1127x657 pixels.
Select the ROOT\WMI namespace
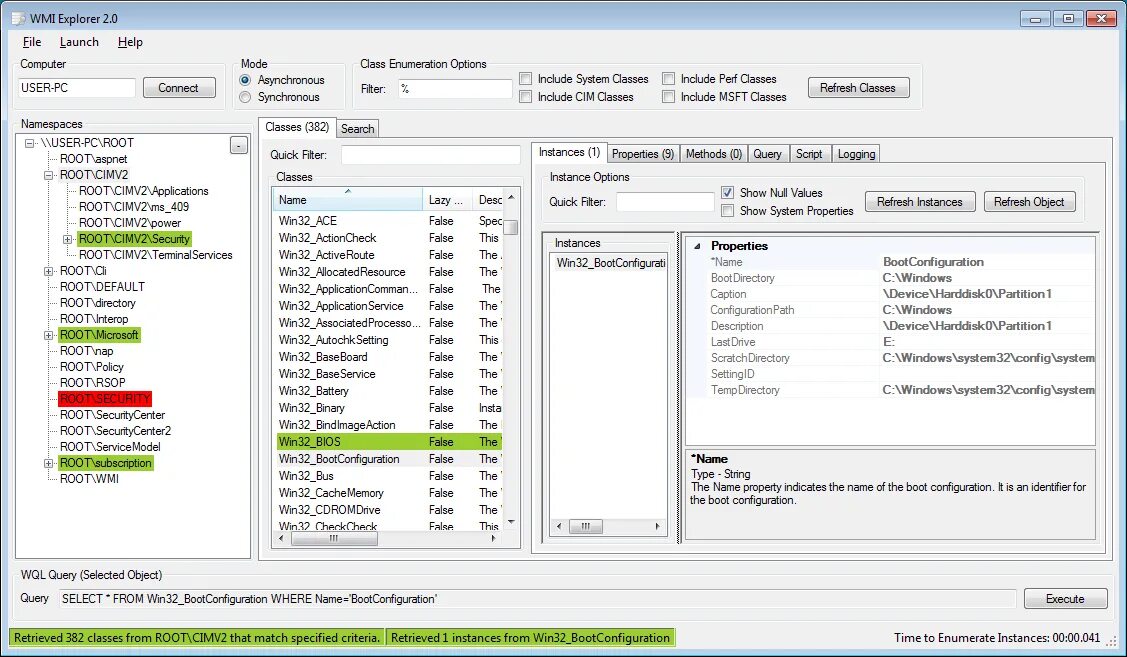[89, 479]
